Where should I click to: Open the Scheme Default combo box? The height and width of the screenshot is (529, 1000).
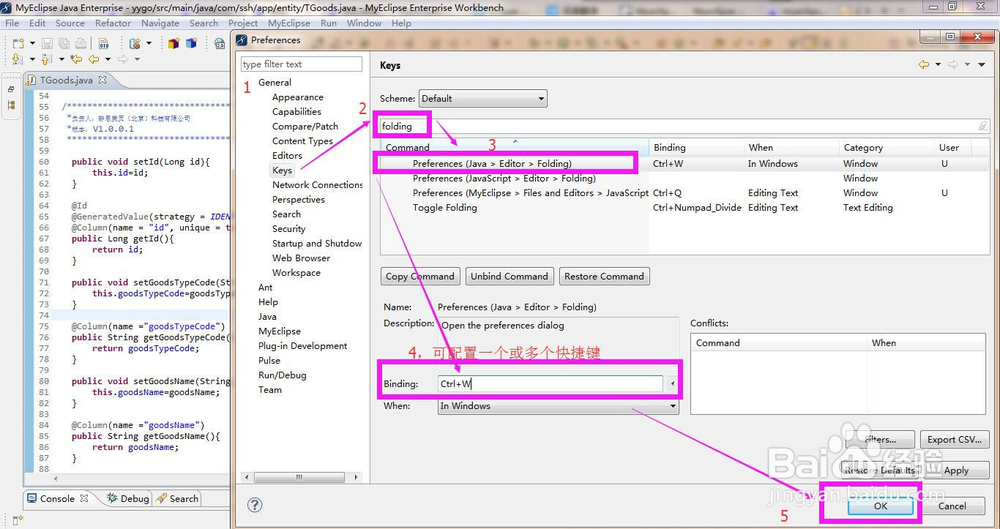tap(483, 98)
